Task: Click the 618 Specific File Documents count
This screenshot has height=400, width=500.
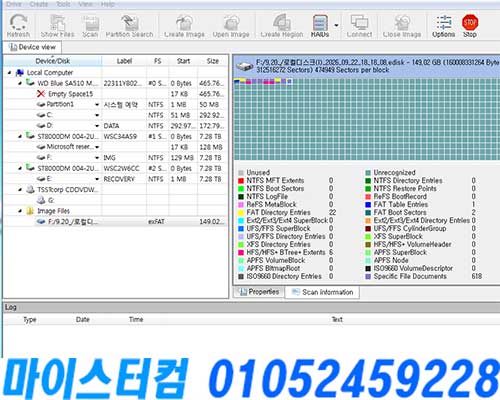Action: [477, 276]
